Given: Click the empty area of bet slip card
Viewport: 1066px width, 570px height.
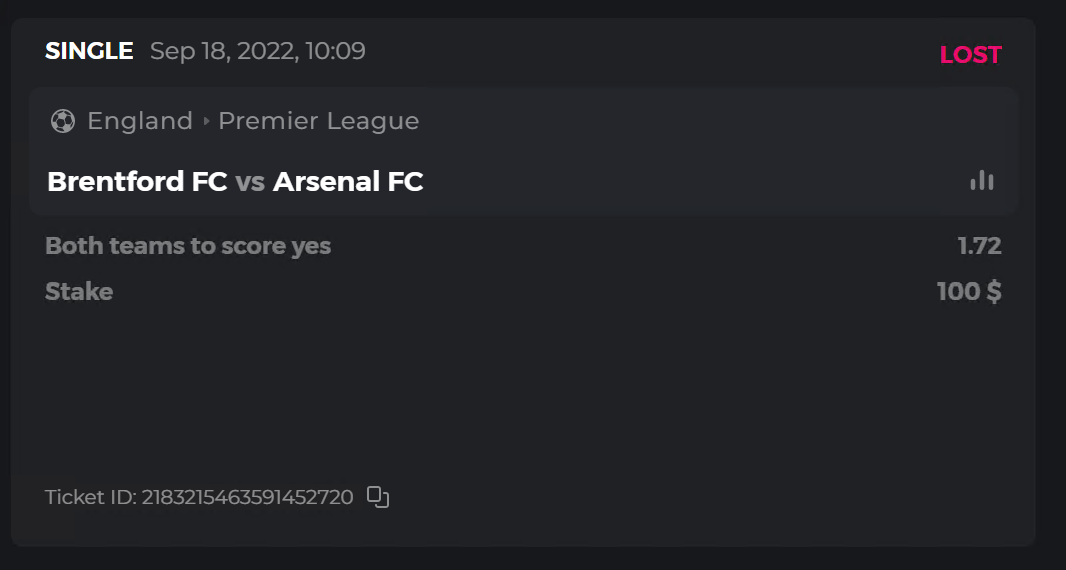Looking at the screenshot, I should (520, 400).
